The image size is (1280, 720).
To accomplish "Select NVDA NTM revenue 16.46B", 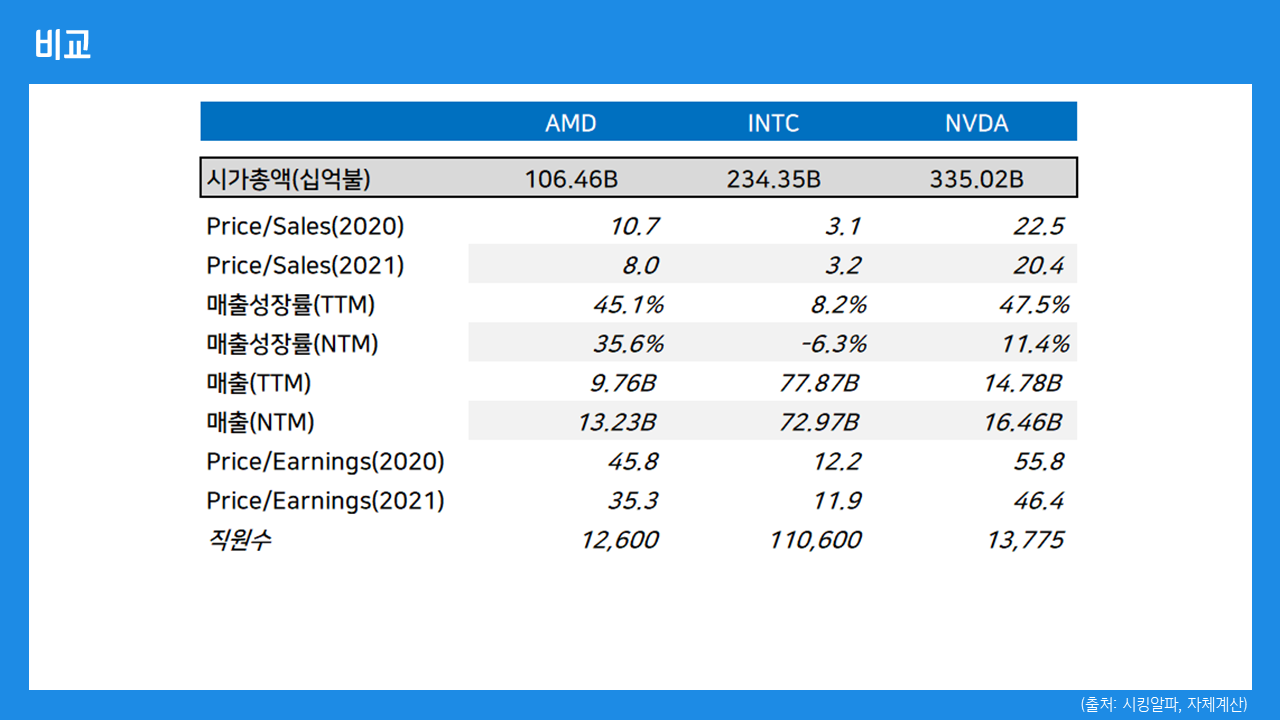I will pyautogui.click(x=1022, y=422).
